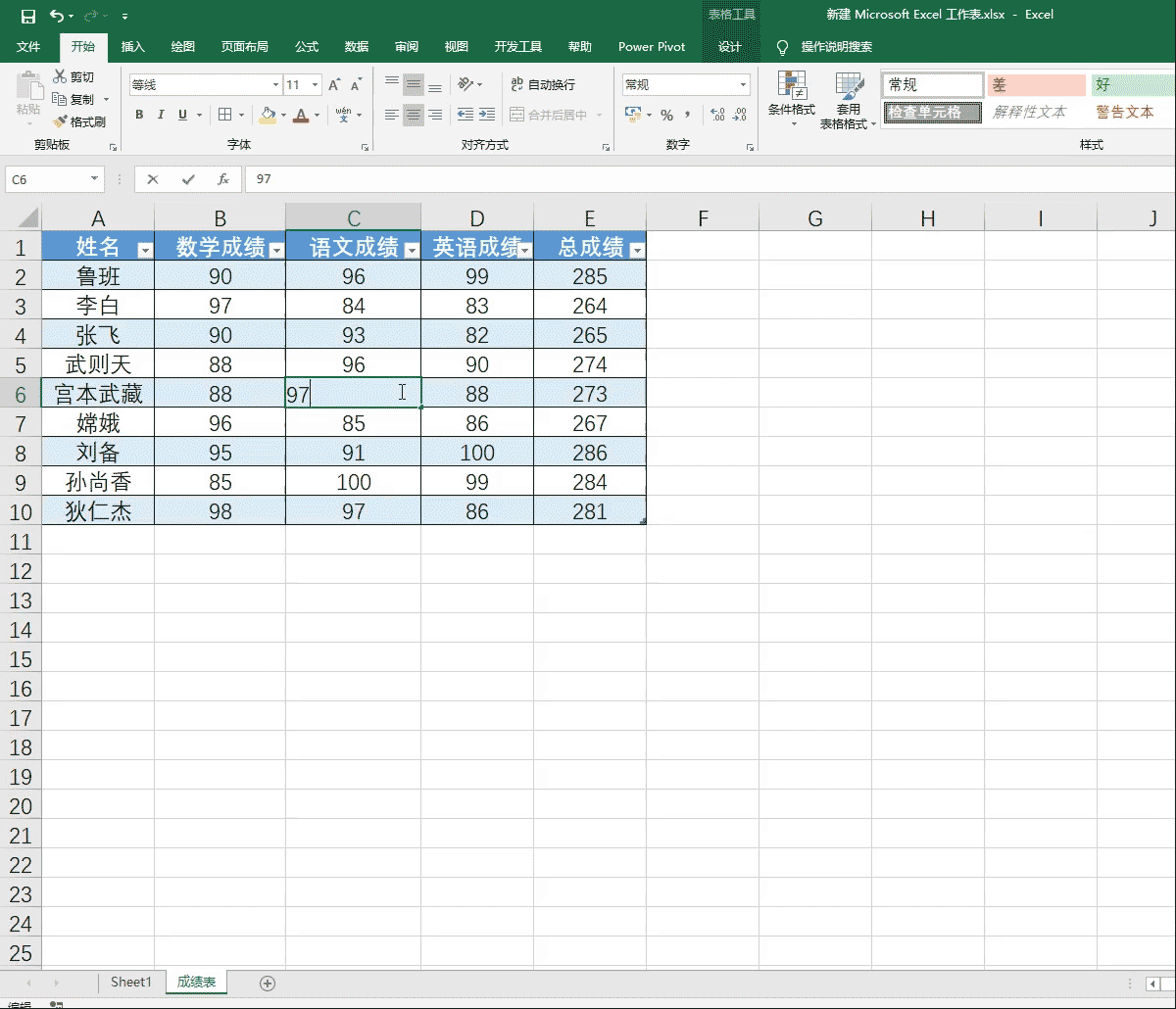Open number format dropdown 常规
1176x1009 pixels.
tap(743, 85)
